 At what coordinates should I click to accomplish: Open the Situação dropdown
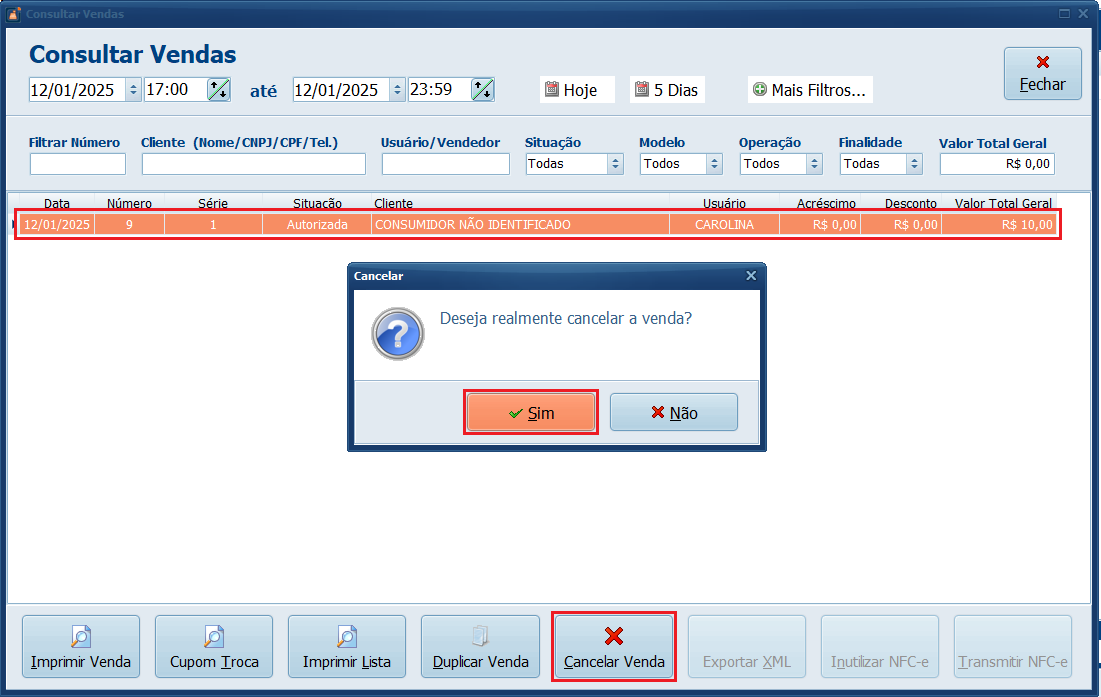coord(617,163)
